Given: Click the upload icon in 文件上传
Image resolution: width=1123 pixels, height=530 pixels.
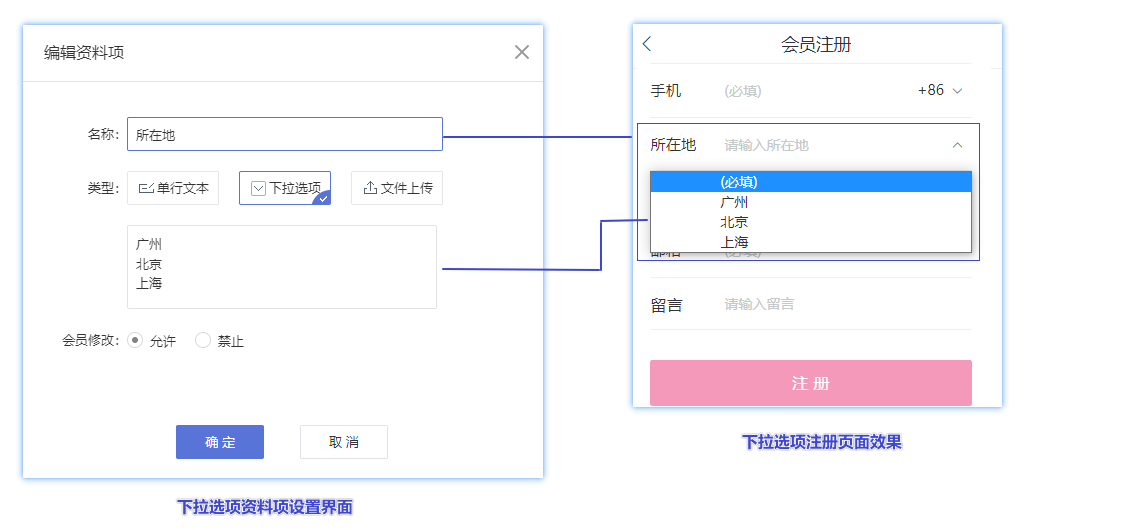Looking at the screenshot, I should point(370,188).
